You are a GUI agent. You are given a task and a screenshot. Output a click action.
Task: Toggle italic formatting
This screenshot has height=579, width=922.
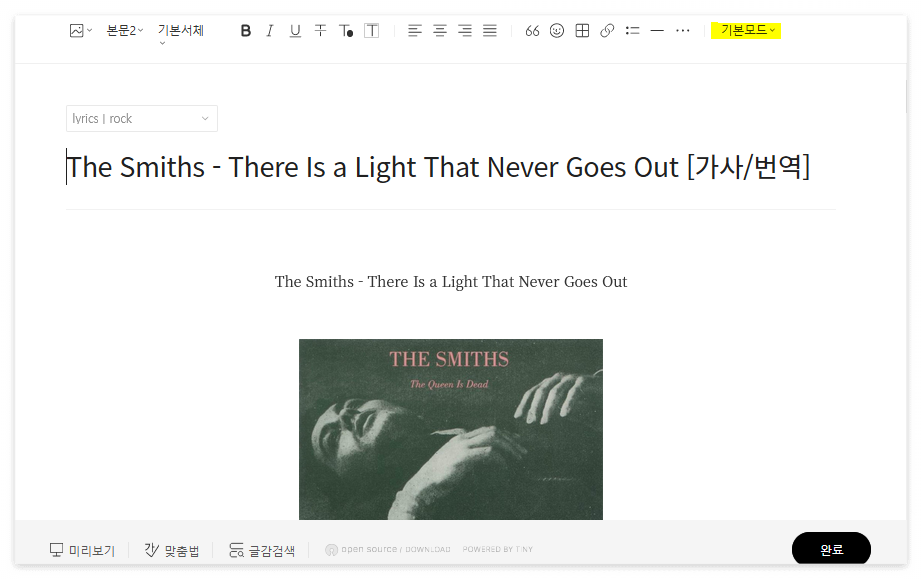270,31
